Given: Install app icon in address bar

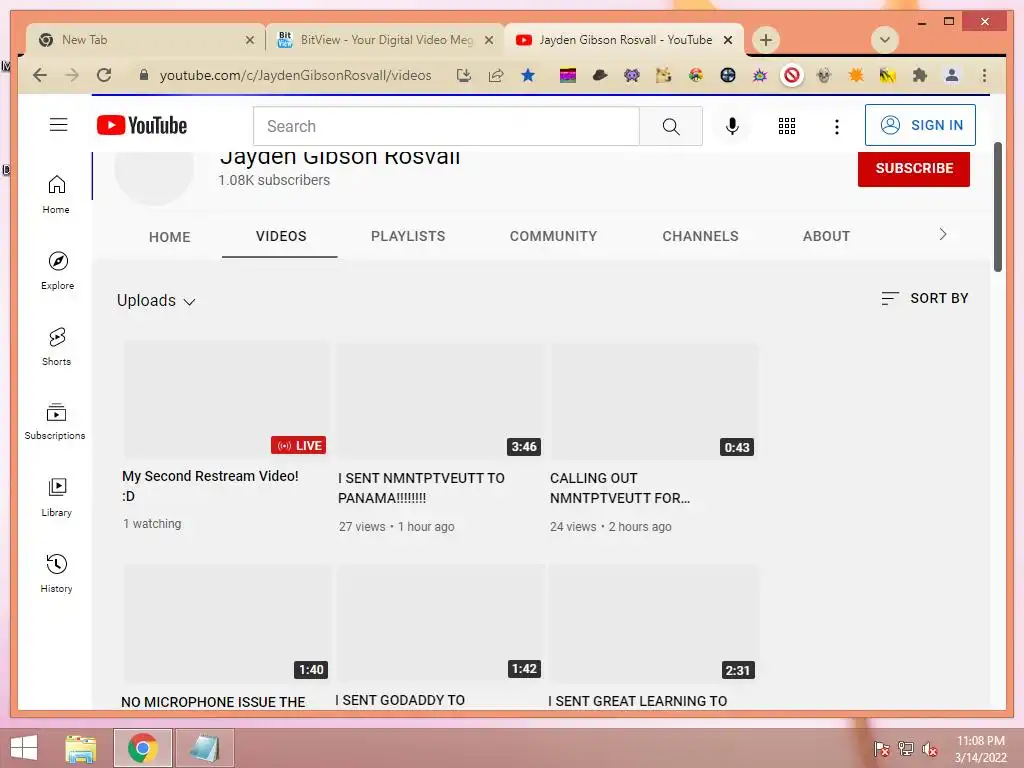Looking at the screenshot, I should tap(464, 75).
